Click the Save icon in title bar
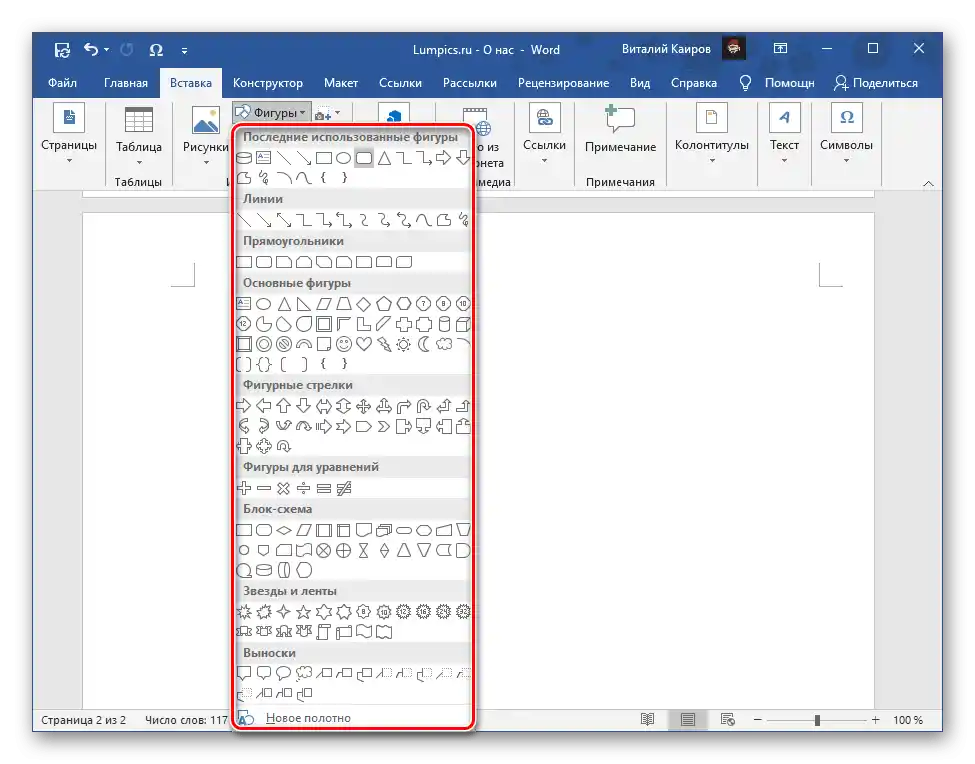Viewport: 975px width, 764px height. pyautogui.click(x=62, y=50)
